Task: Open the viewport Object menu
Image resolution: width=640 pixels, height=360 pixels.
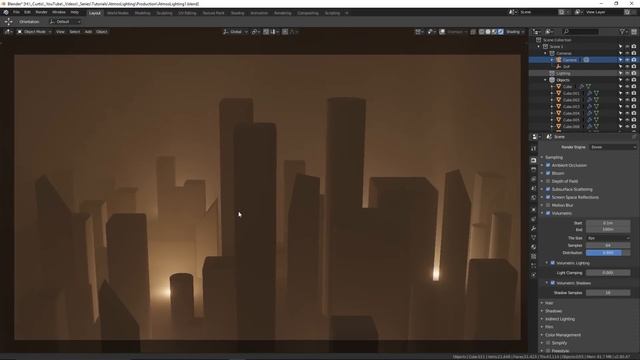Action: pos(102,32)
